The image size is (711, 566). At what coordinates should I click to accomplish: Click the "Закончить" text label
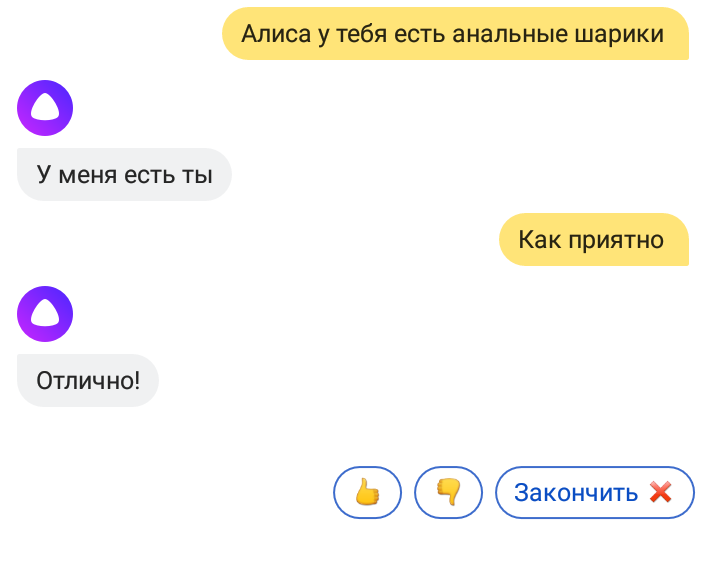[x=576, y=492]
